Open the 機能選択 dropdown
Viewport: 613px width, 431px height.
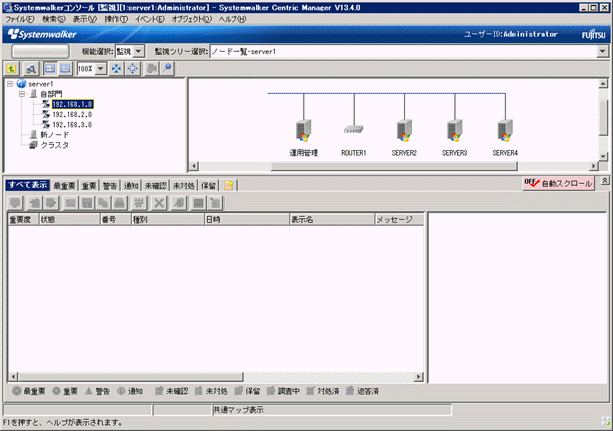point(139,50)
